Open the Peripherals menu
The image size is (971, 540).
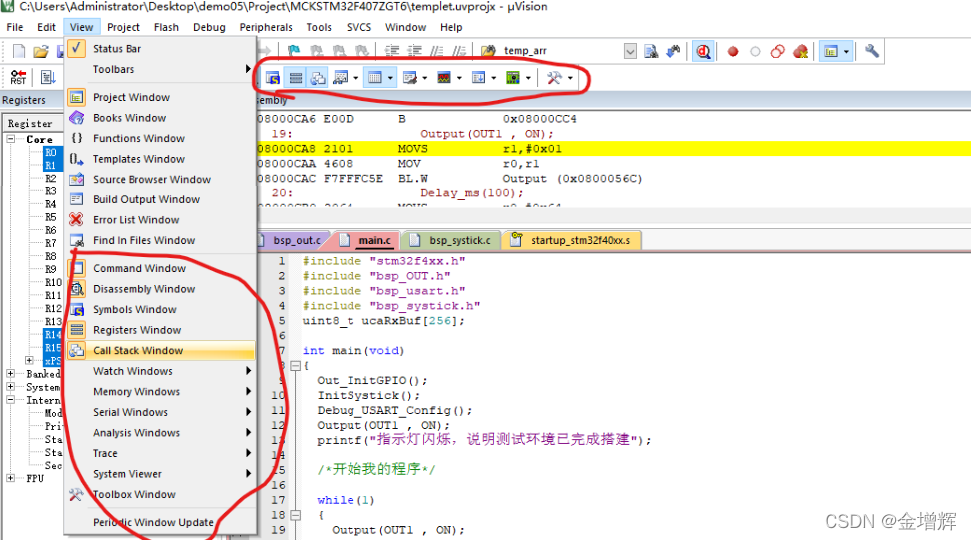(266, 27)
